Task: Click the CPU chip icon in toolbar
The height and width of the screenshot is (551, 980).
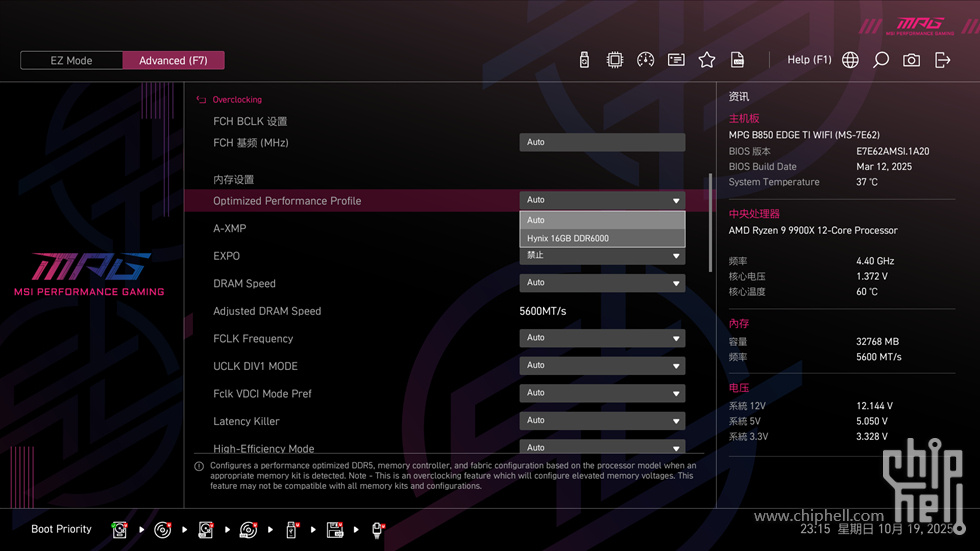Action: point(615,60)
